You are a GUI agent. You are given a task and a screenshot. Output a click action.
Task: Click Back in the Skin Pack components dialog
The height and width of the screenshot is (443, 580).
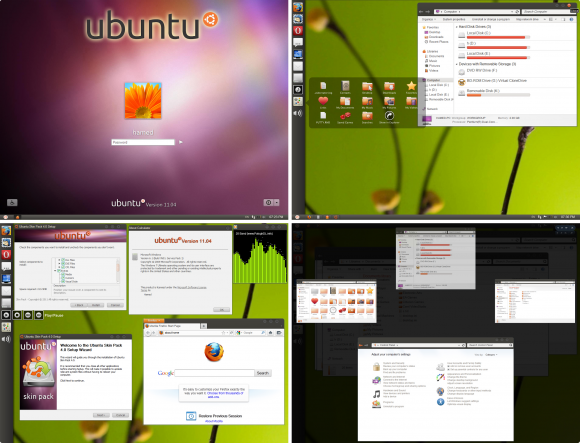tap(78, 305)
